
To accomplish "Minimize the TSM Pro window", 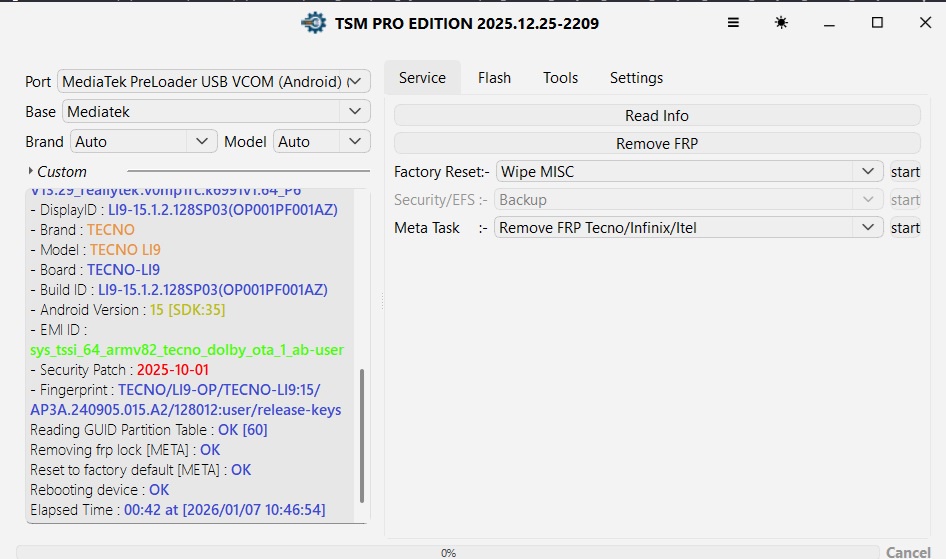I will click(x=829, y=24).
